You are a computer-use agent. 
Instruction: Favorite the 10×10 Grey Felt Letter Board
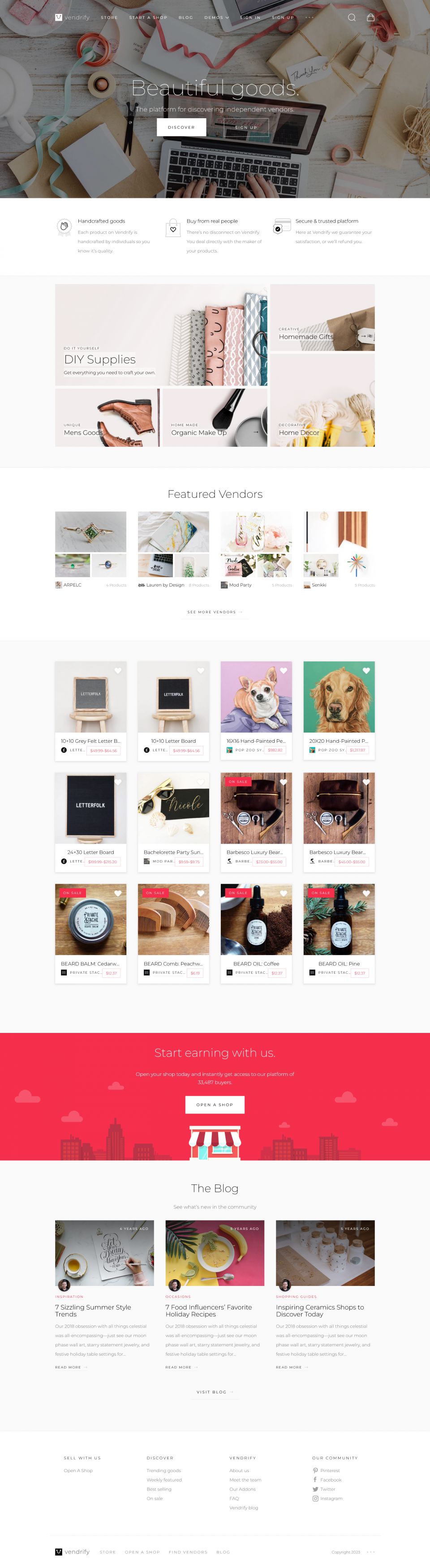click(x=117, y=670)
